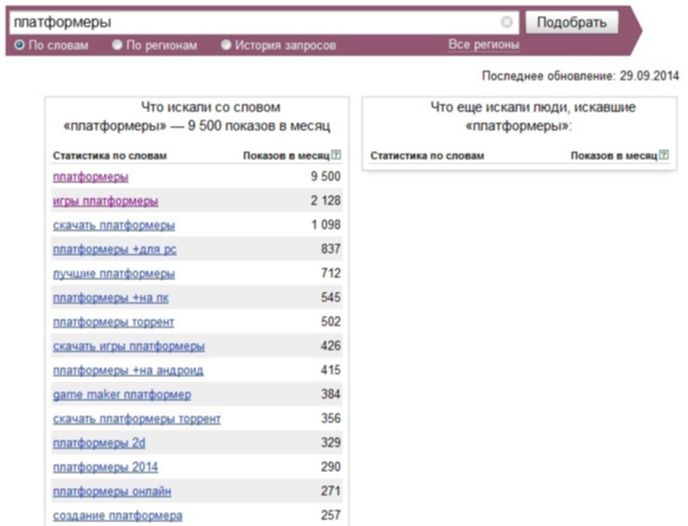Open the 'создание платформера' link
688x526 pixels.
118,515
